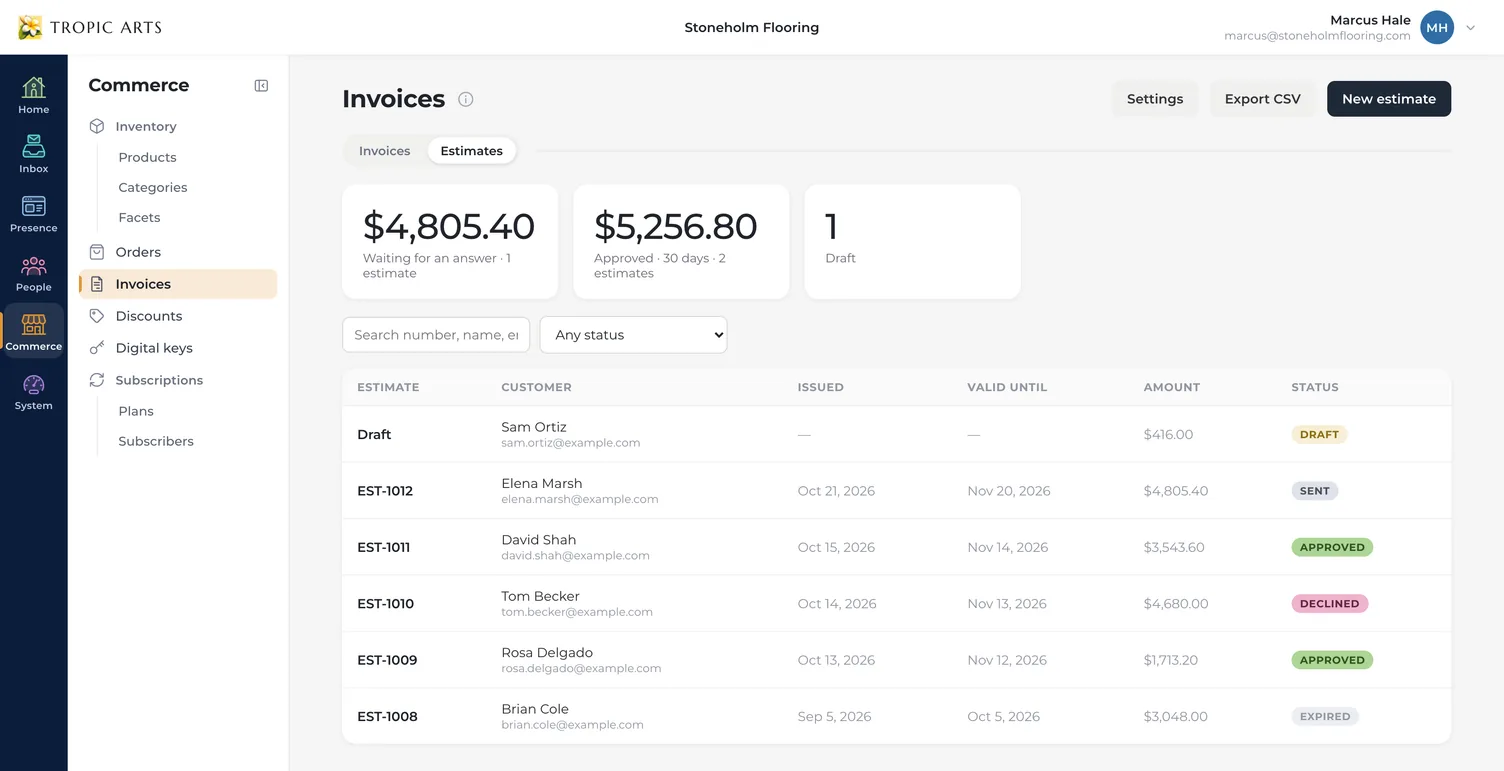1504x771 pixels.
Task: Click the Tropic Arts logo
Action: click(90, 27)
